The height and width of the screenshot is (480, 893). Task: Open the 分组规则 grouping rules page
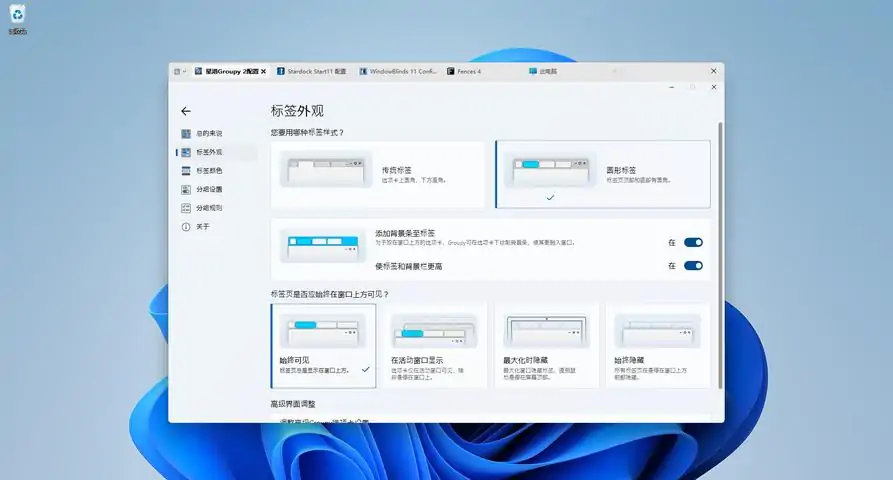coord(208,208)
